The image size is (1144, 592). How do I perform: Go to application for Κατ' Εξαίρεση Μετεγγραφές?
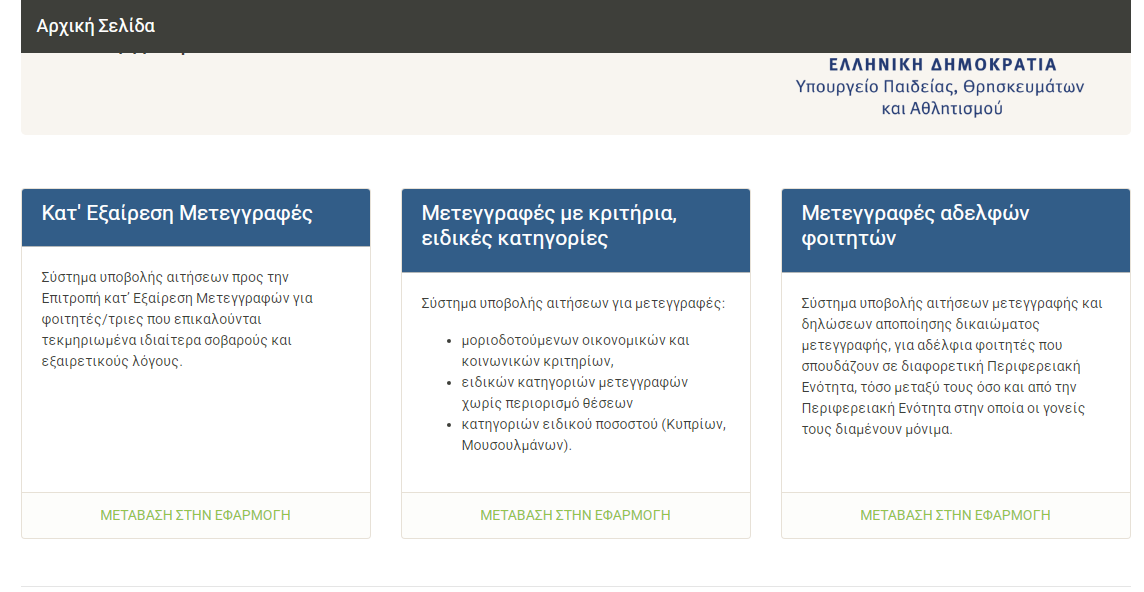195,515
